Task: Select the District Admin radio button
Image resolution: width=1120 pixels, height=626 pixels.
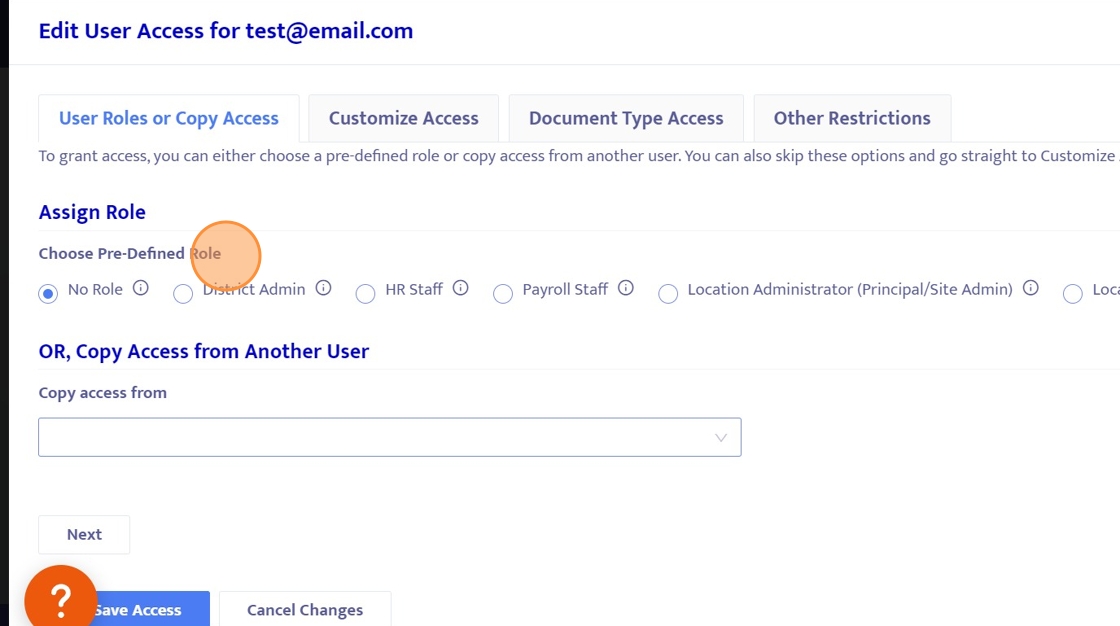Action: pyautogui.click(x=183, y=294)
